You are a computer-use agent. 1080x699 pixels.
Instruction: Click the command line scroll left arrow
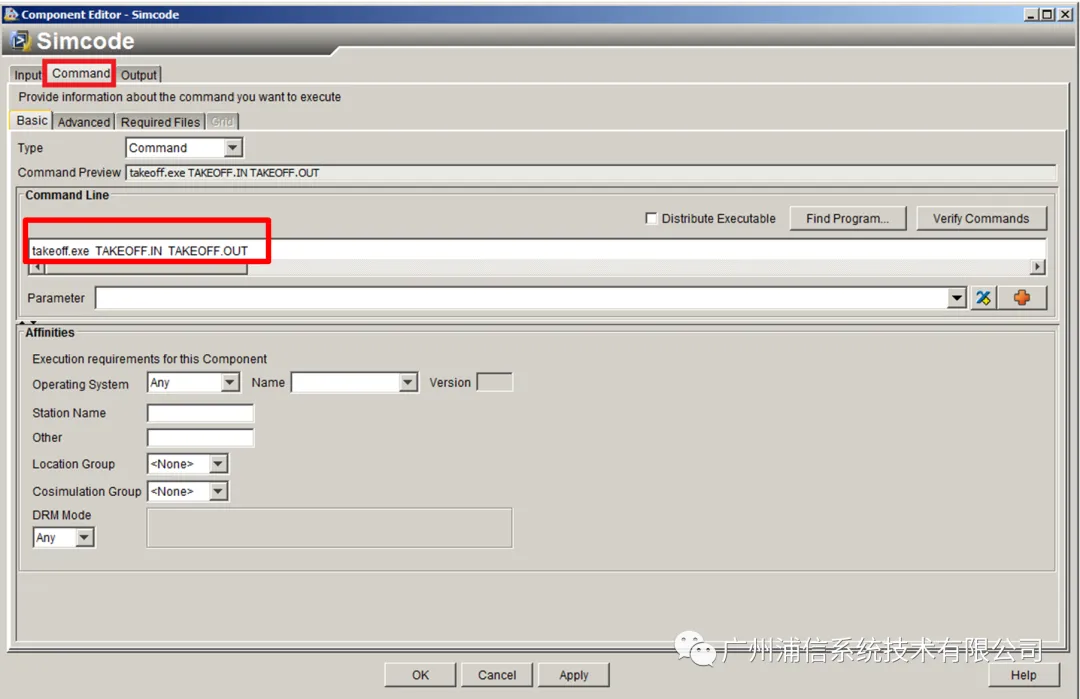37,267
